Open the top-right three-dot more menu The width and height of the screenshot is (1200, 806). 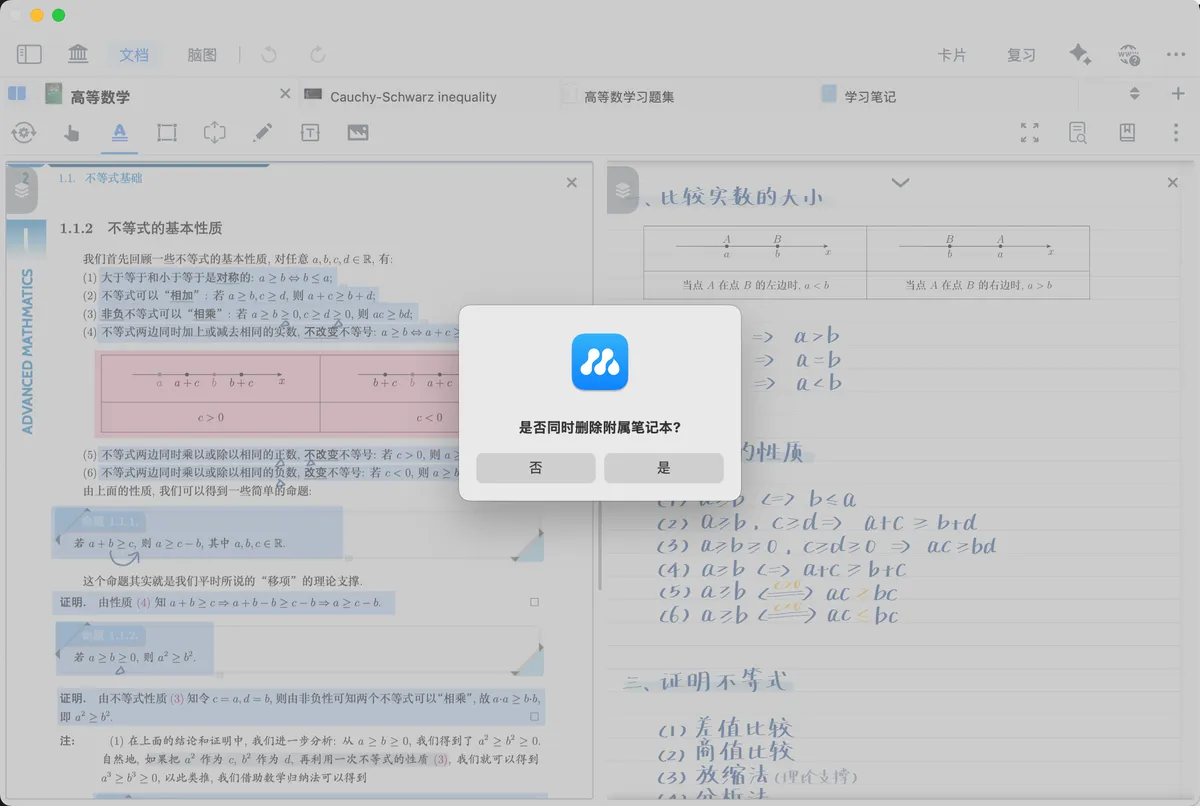[1176, 55]
